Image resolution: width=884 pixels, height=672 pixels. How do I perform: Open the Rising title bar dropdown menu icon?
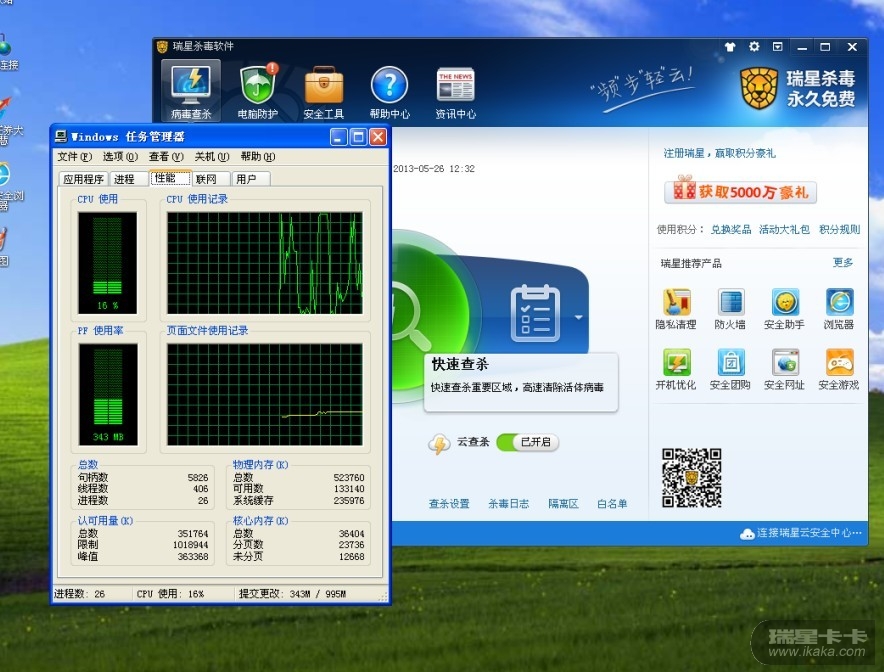pyautogui.click(x=777, y=47)
